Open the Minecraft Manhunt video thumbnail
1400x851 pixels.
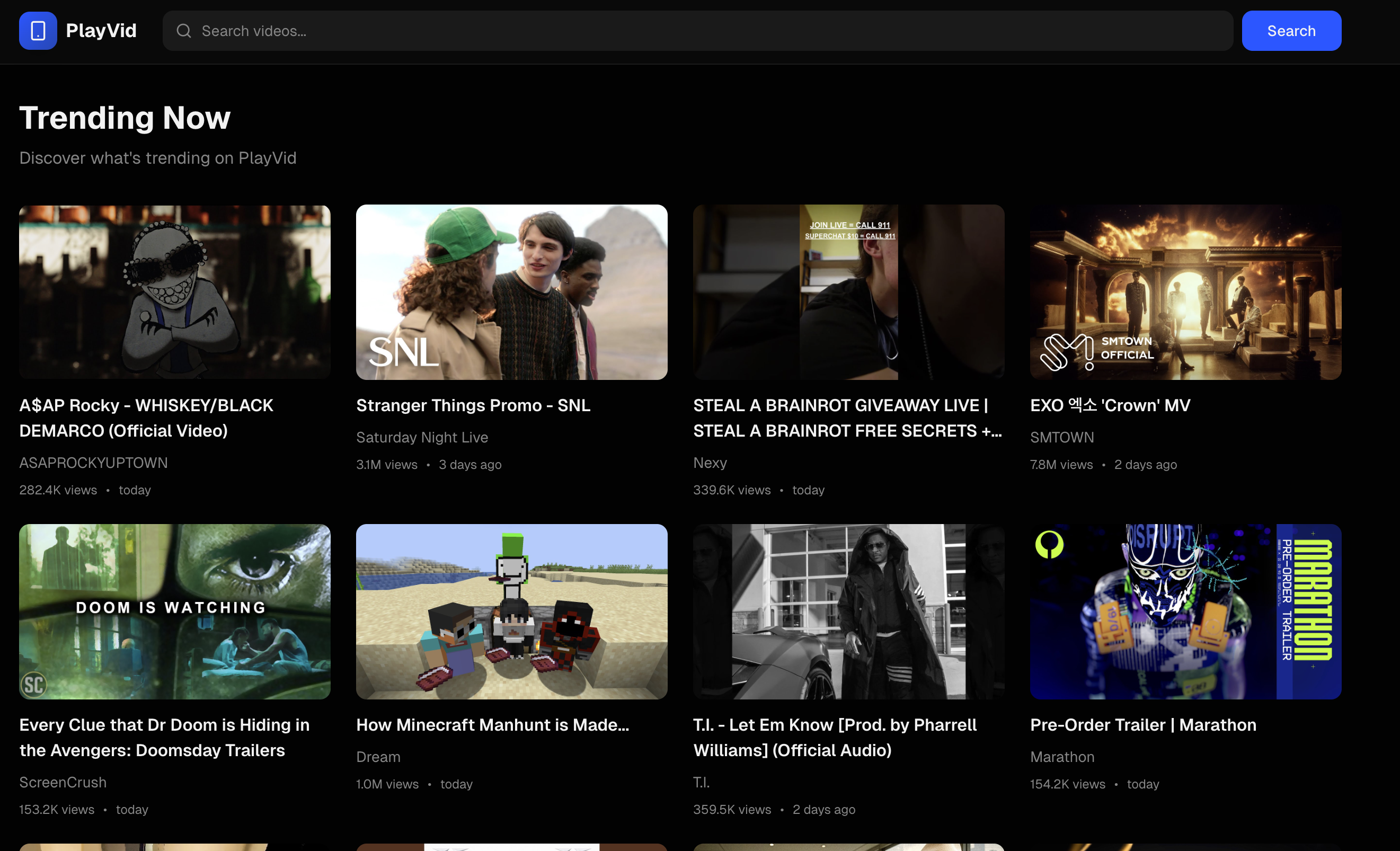pos(511,611)
